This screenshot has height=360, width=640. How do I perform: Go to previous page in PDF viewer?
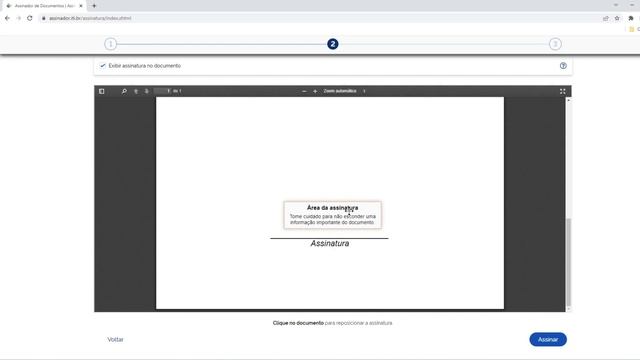[136, 91]
